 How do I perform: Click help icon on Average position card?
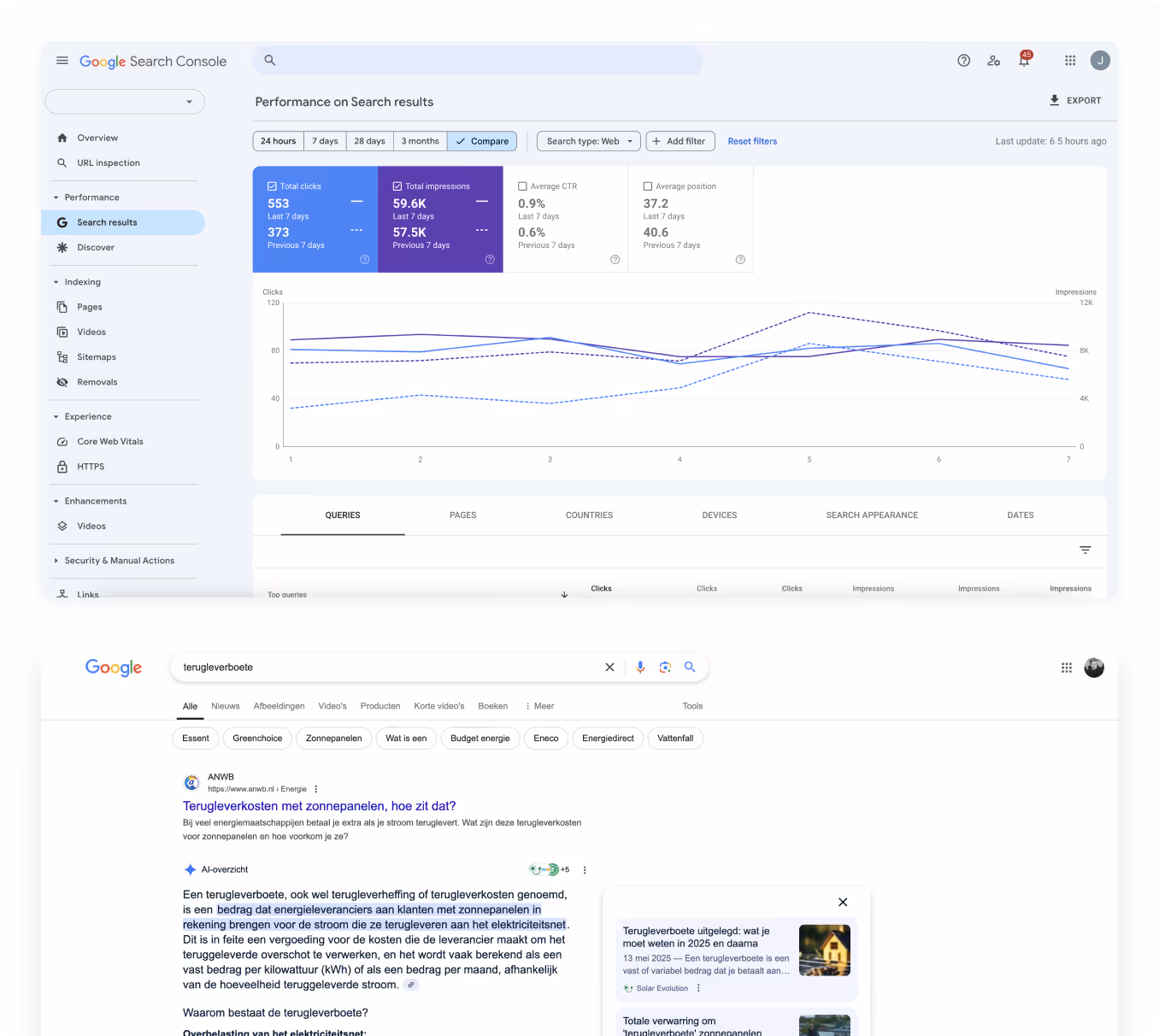coord(740,260)
